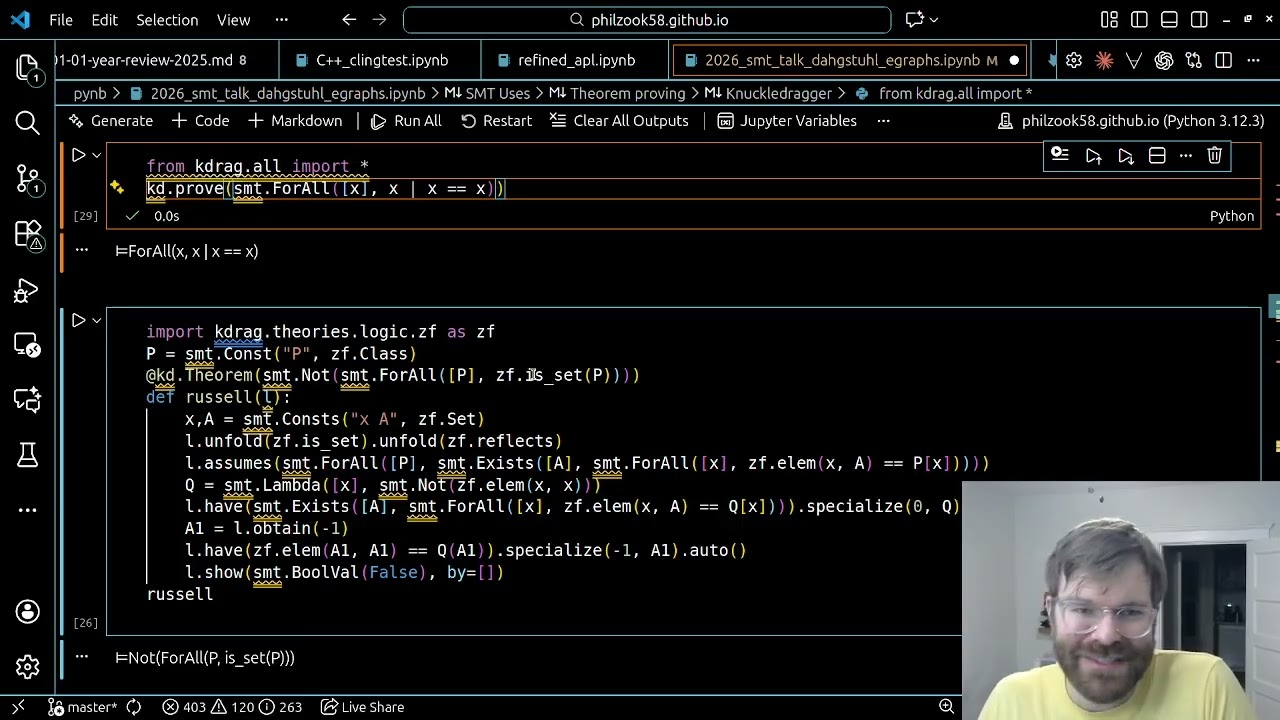This screenshot has width=1280, height=720.
Task: Execute above cells in cell toolbar
Action: pyautogui.click(x=1094, y=155)
